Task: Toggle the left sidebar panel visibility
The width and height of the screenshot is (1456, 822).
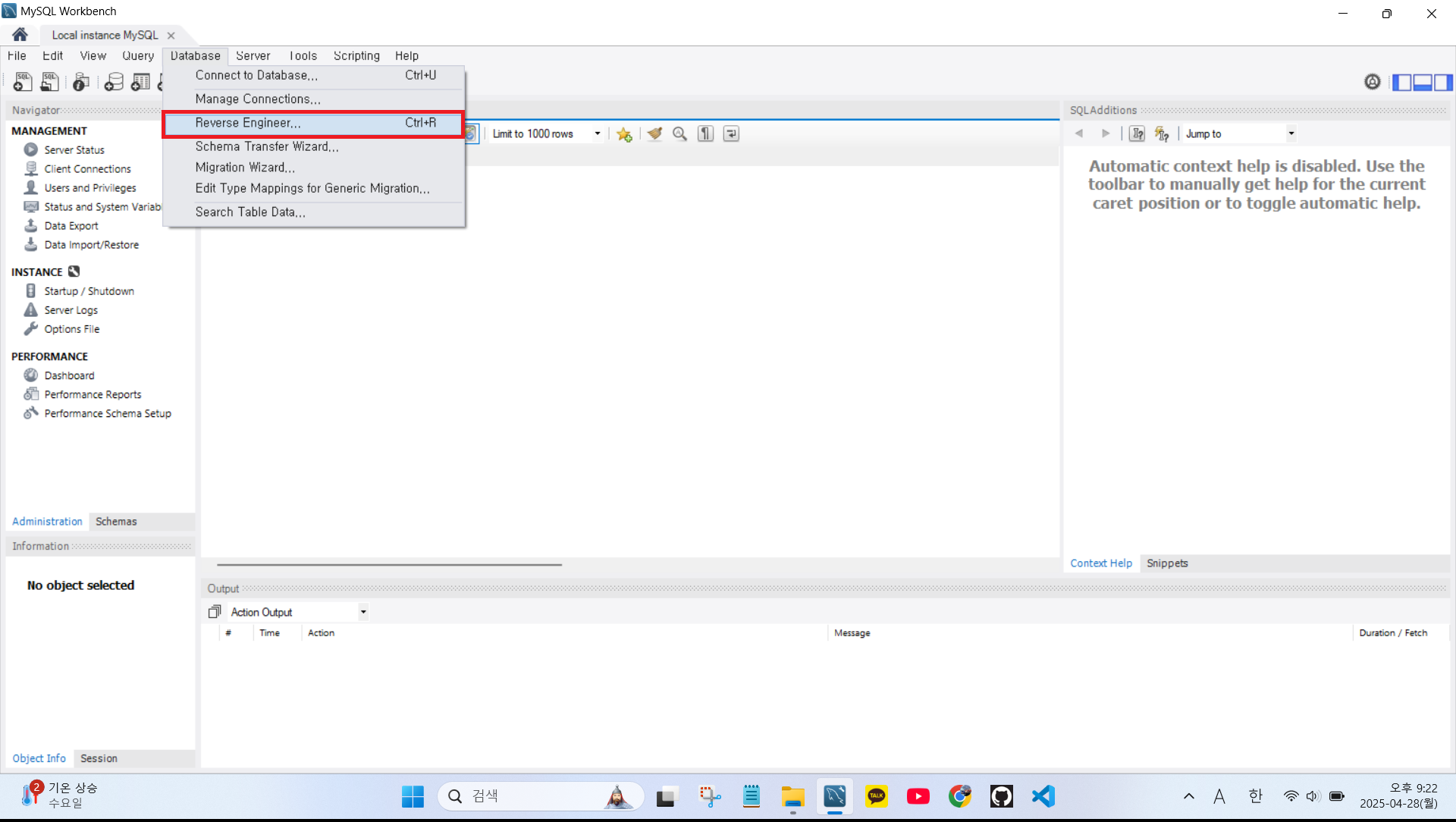Action: 1401,82
